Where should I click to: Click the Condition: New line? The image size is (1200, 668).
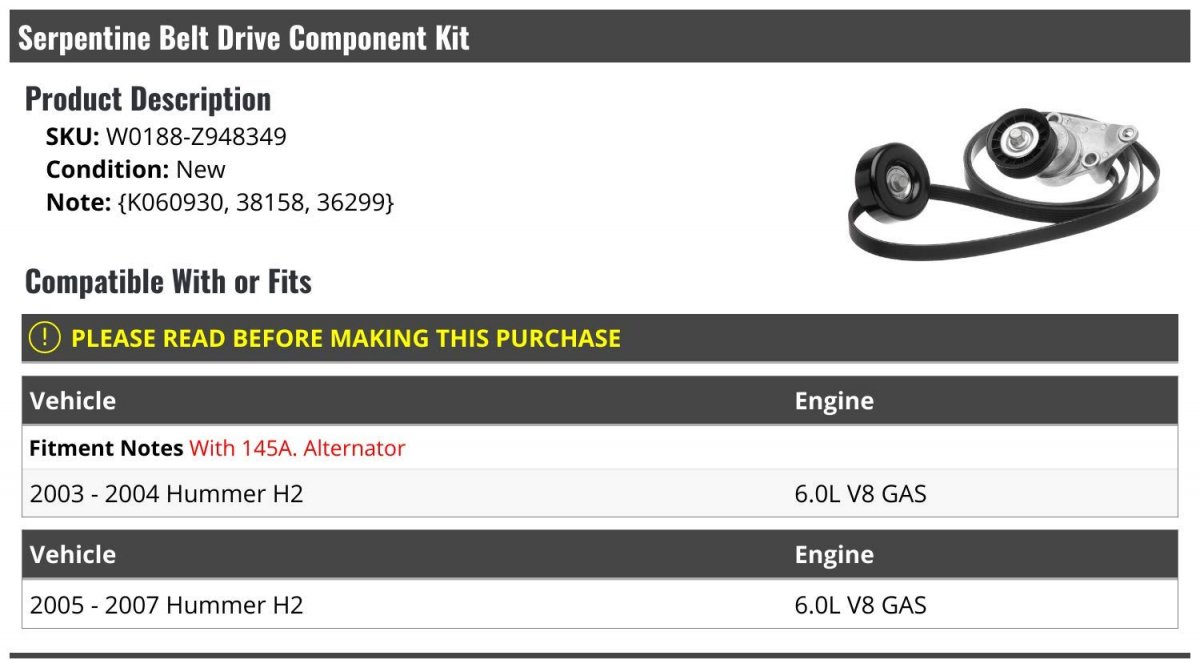(136, 169)
